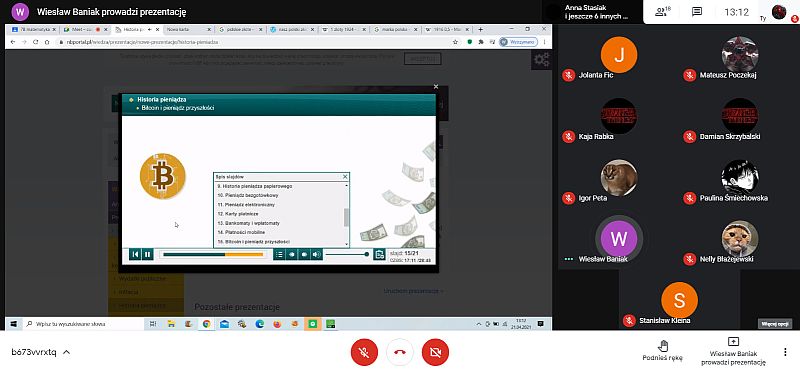Select Igor Peta's cat avatar tile
The image size is (800, 373).
pos(618,177)
